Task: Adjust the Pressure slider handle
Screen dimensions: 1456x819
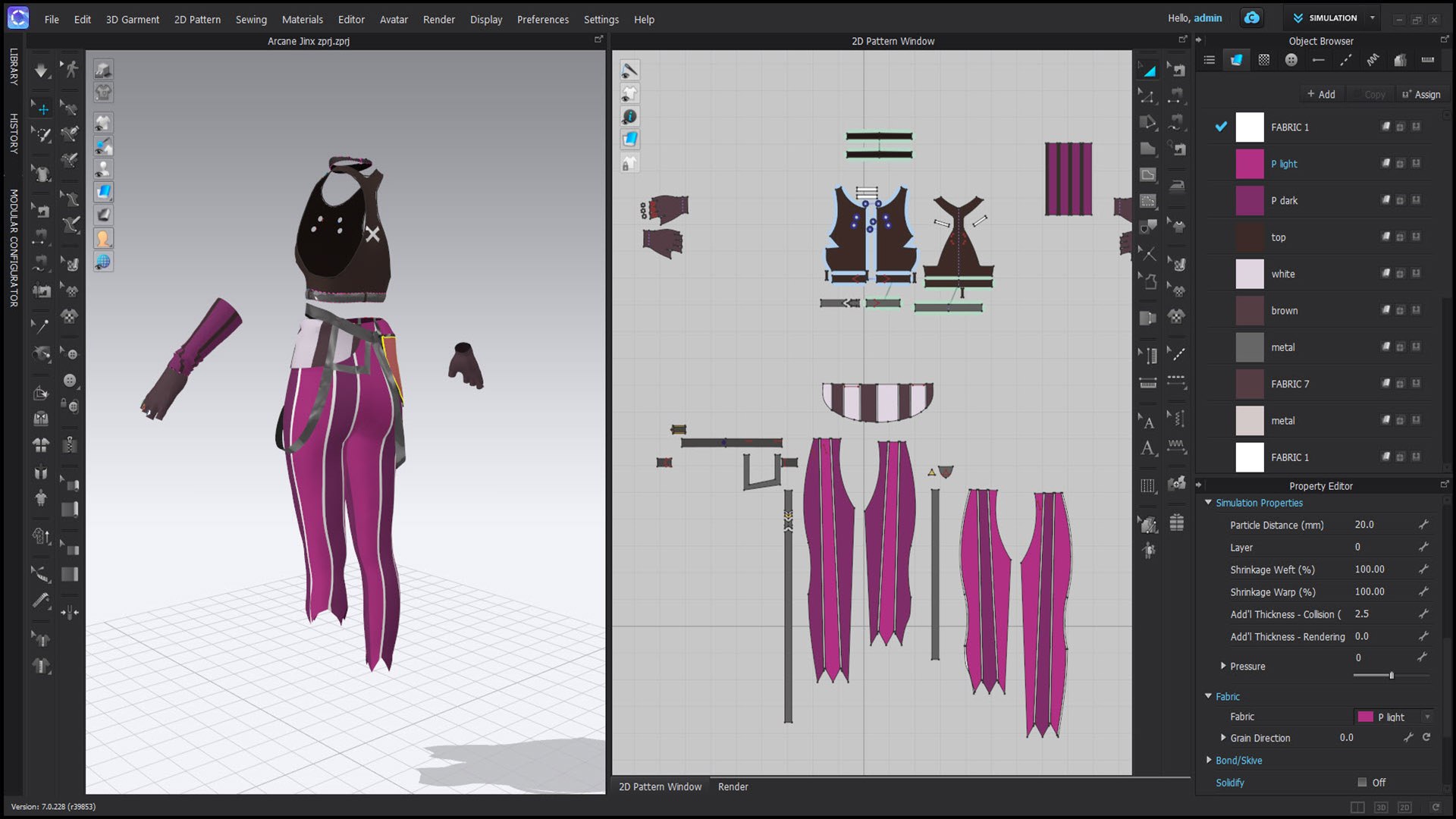Action: [x=1391, y=675]
